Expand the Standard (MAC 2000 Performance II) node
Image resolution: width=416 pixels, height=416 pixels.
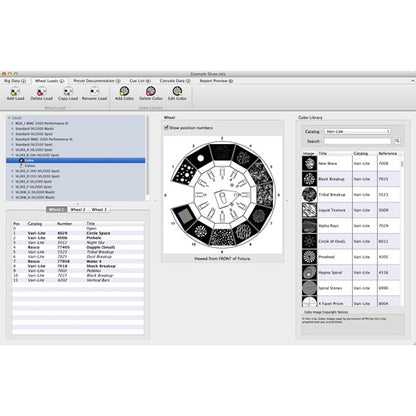click(13, 139)
